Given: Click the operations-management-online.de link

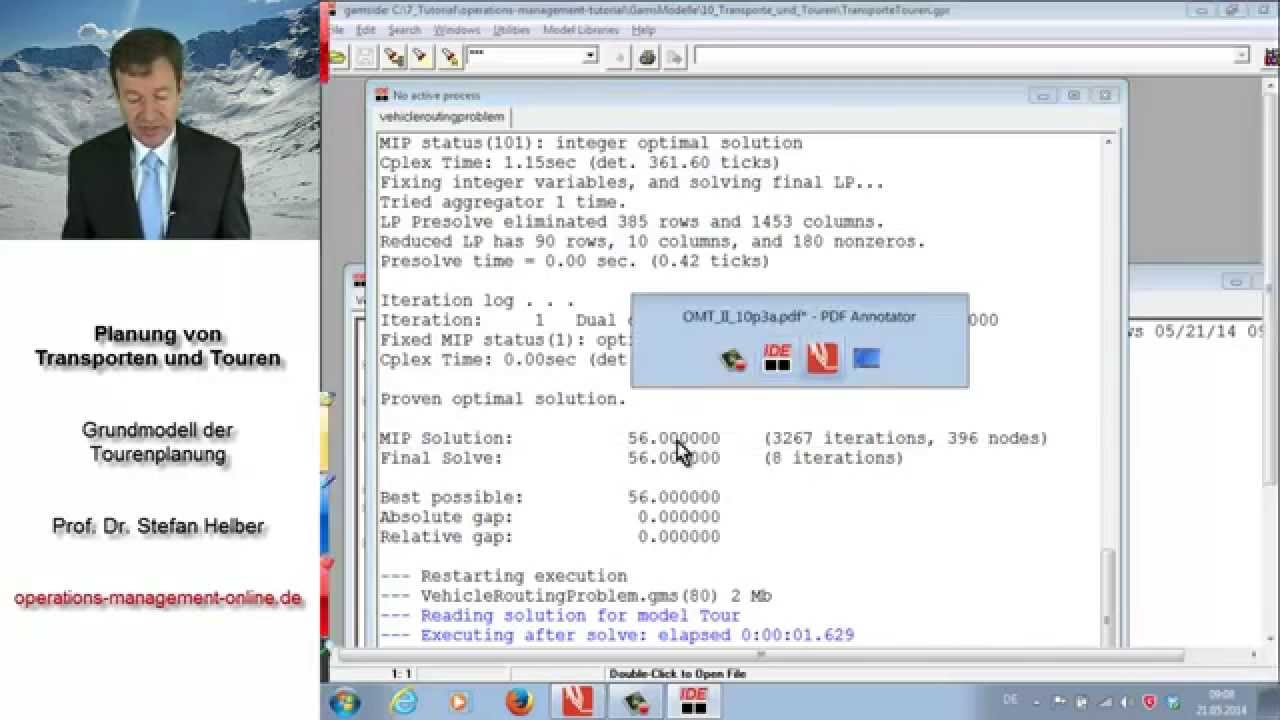Looking at the screenshot, I should pos(158,598).
